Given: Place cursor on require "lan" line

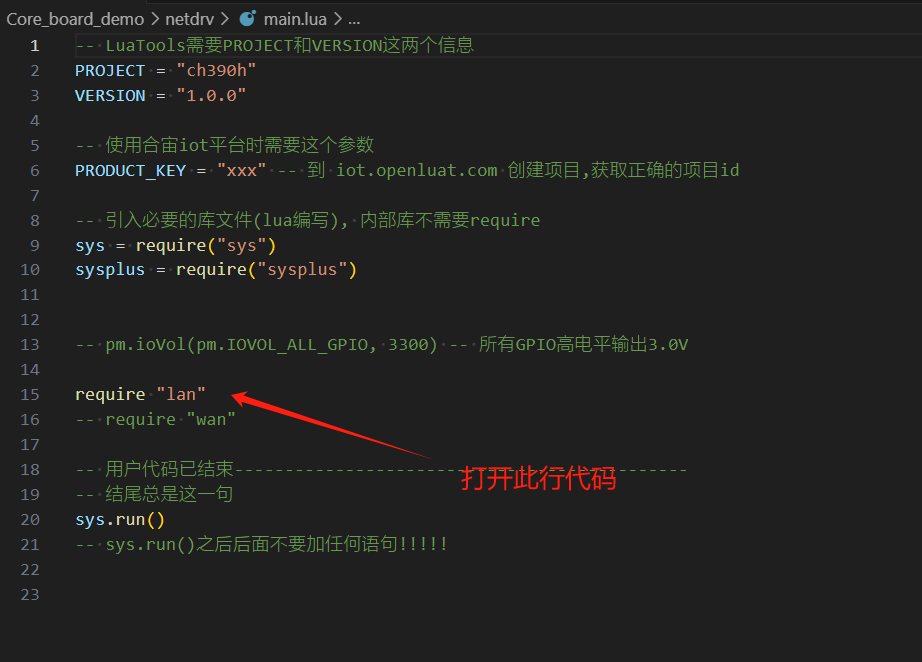Looking at the screenshot, I should (141, 394).
